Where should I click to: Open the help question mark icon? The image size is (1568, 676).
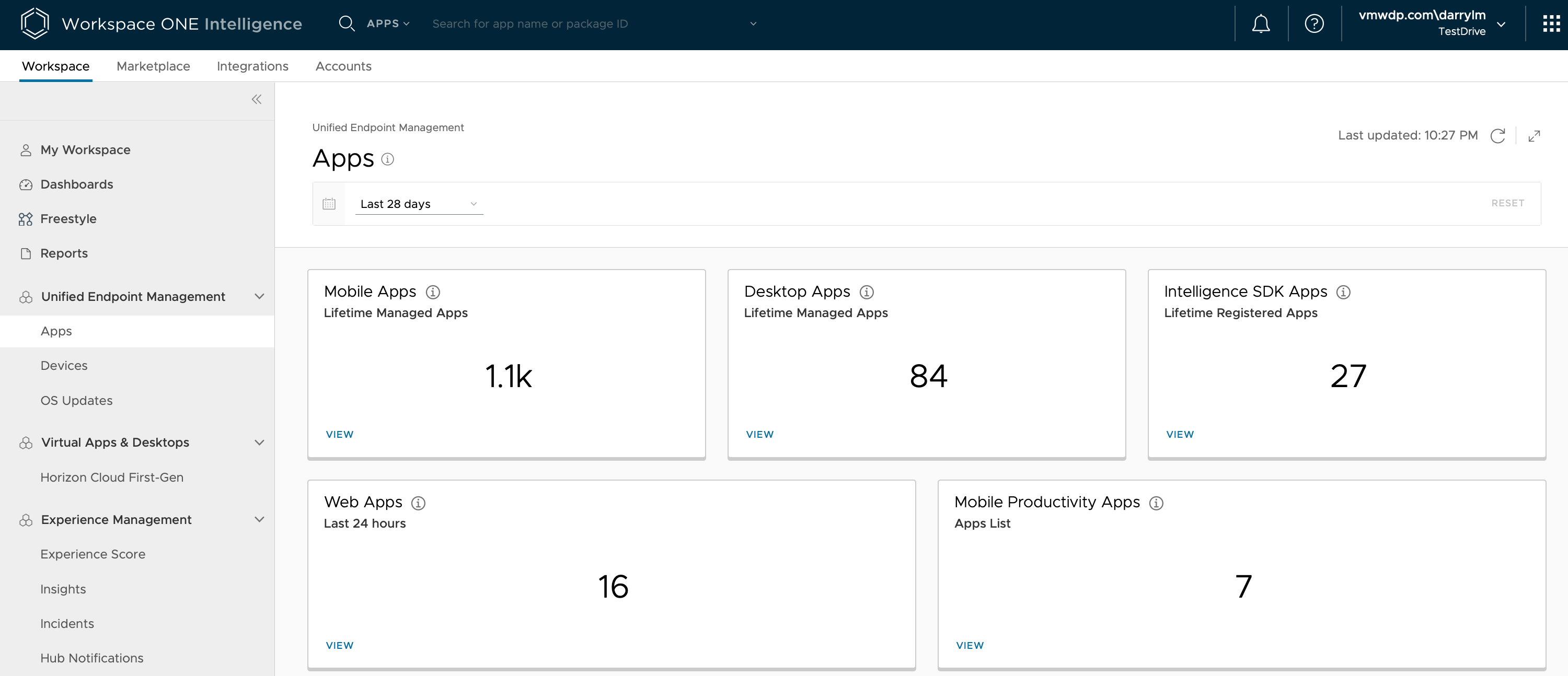coord(1314,24)
